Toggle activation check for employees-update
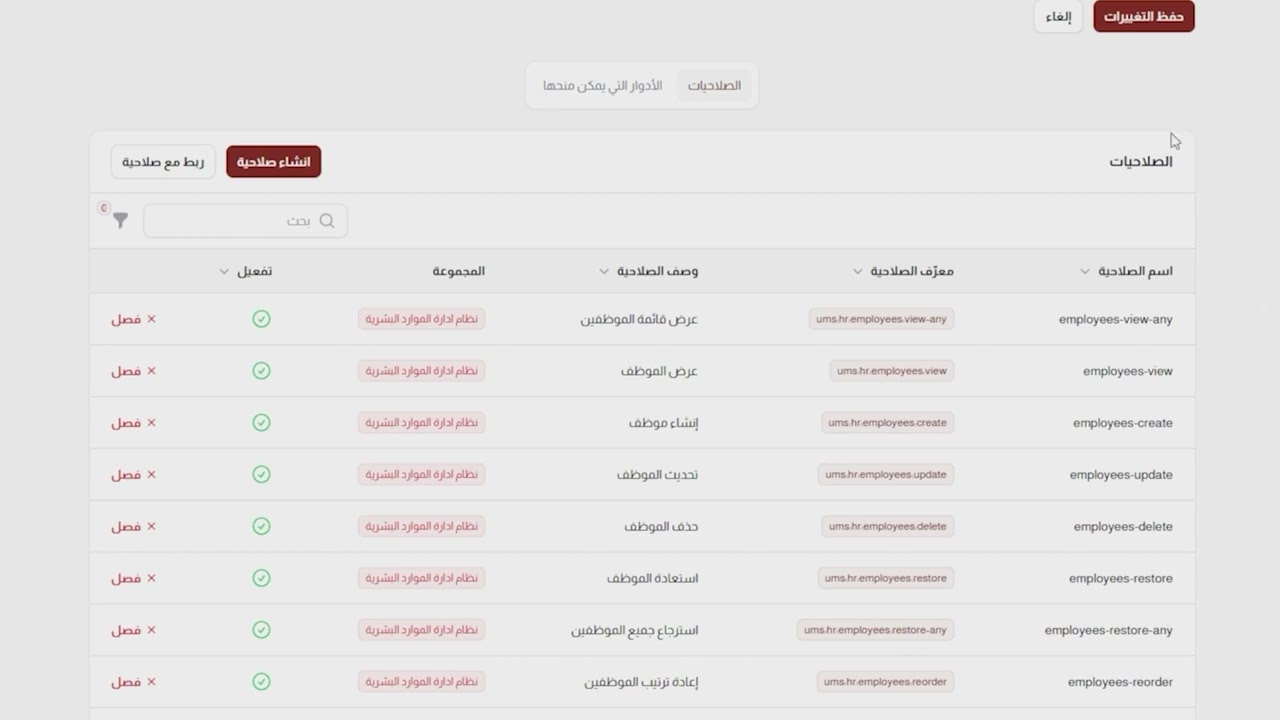The height and width of the screenshot is (720, 1280). [261, 475]
